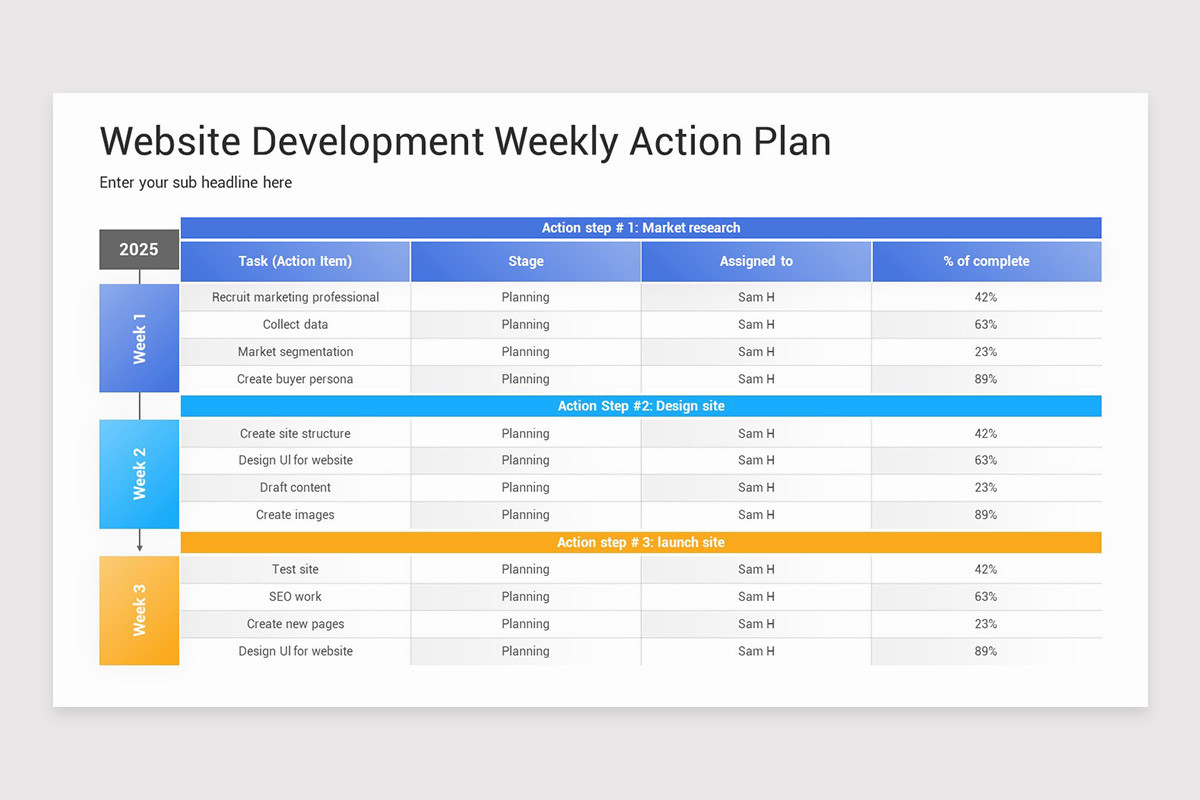This screenshot has width=1200, height=800.
Task: Select the 2025 year badge
Action: (x=139, y=249)
